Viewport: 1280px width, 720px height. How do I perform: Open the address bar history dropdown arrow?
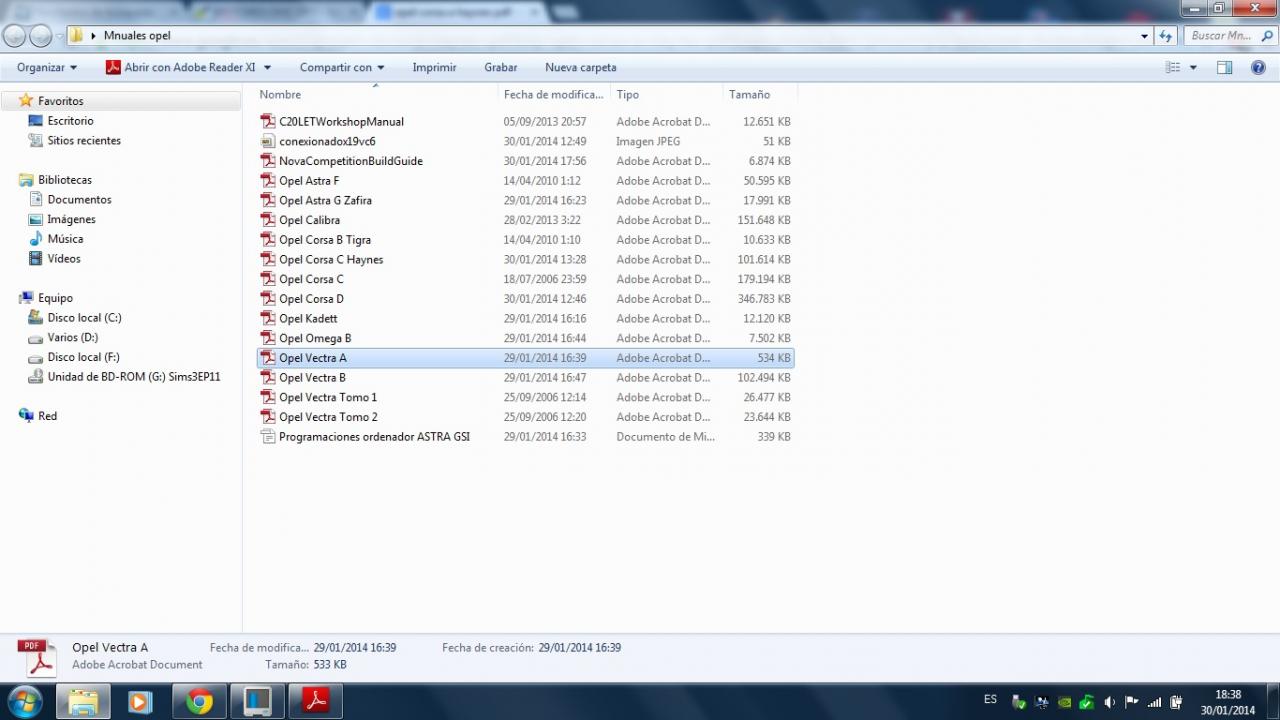(x=1145, y=36)
